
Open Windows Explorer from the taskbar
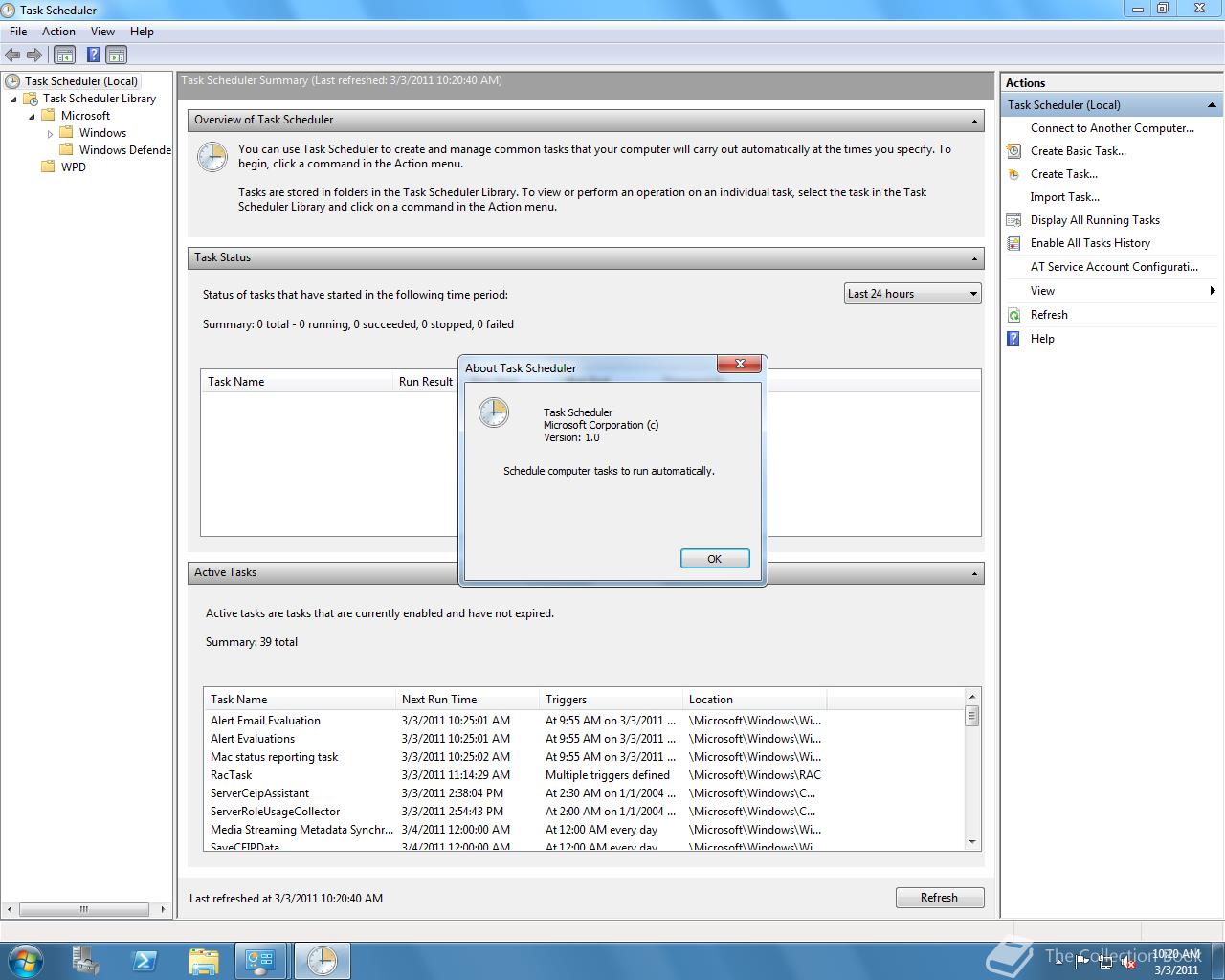click(x=203, y=961)
